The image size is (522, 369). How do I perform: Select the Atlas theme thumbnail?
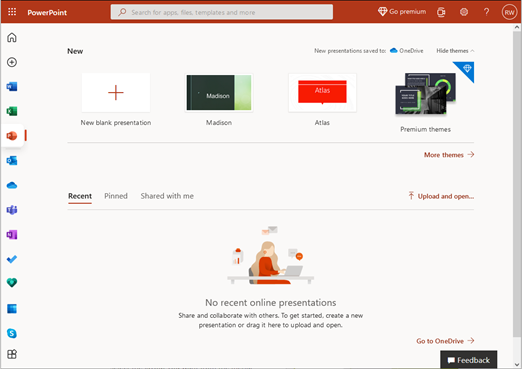(322, 92)
